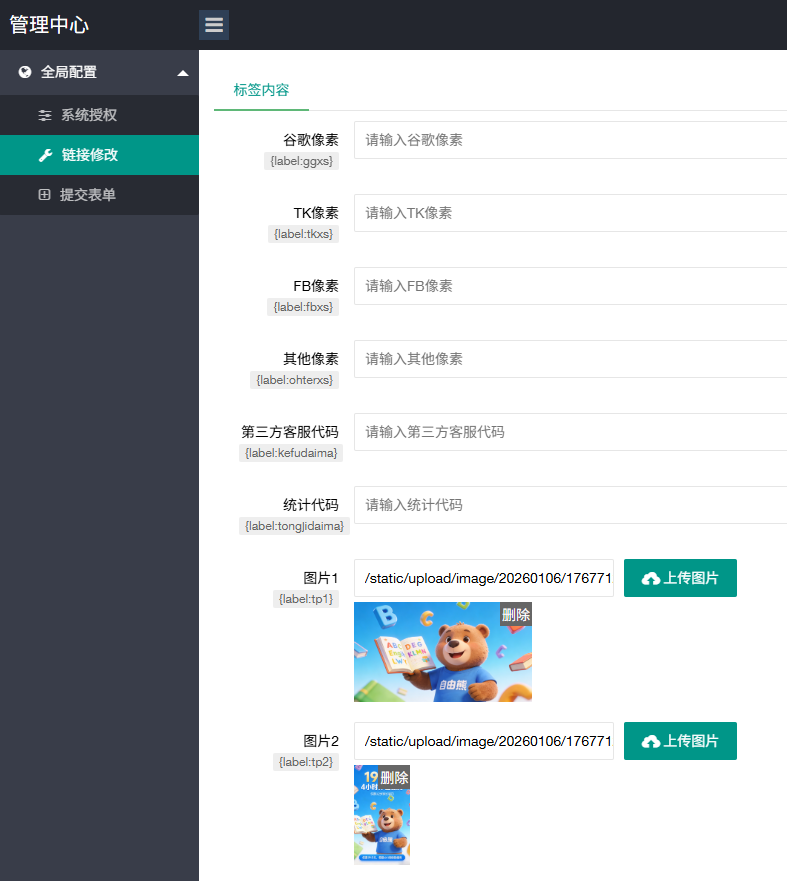Focus the 谷歌像素 input field
The image size is (787, 881).
(x=570, y=140)
